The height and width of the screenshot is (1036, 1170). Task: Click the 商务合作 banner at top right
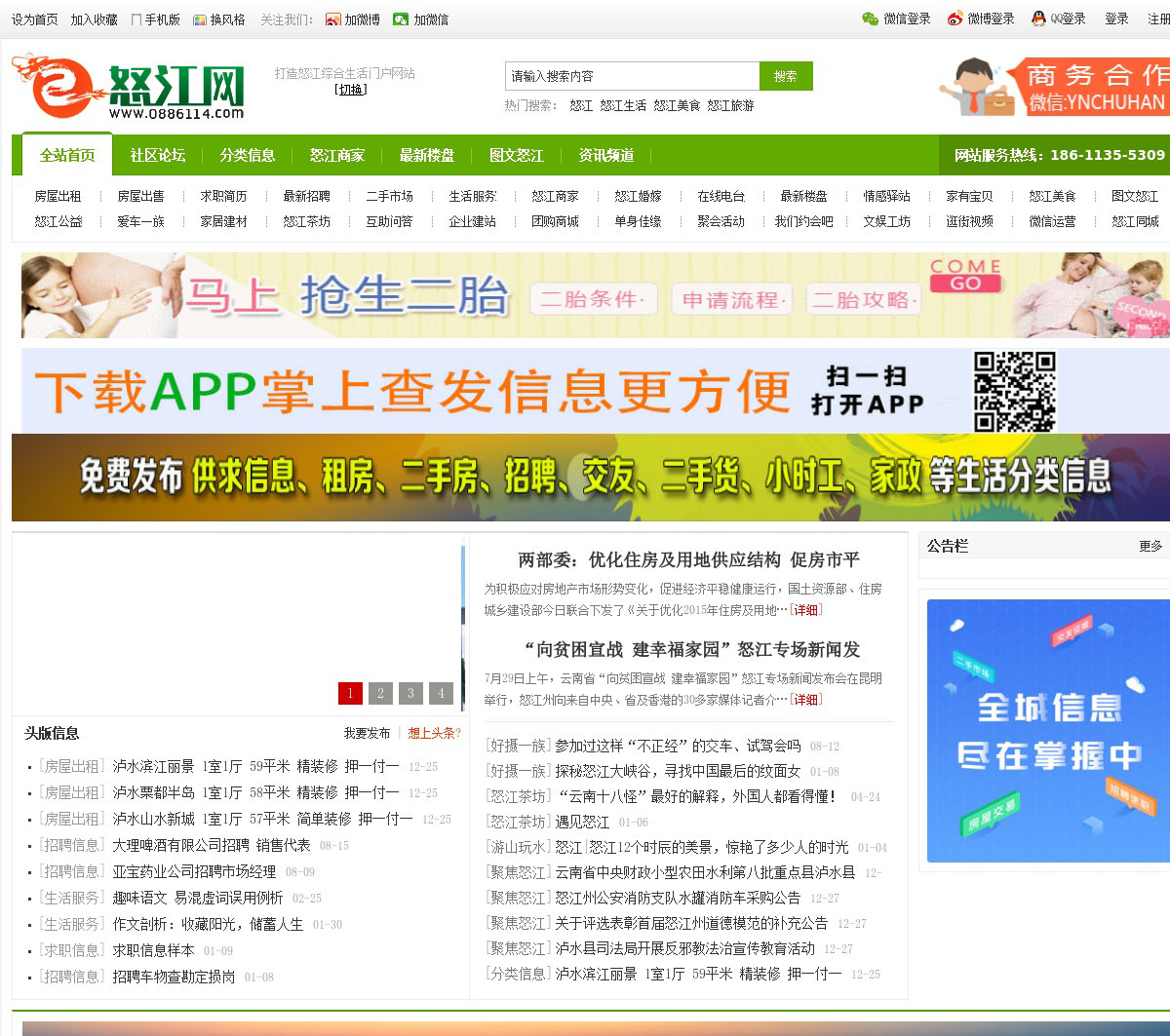[1053, 88]
